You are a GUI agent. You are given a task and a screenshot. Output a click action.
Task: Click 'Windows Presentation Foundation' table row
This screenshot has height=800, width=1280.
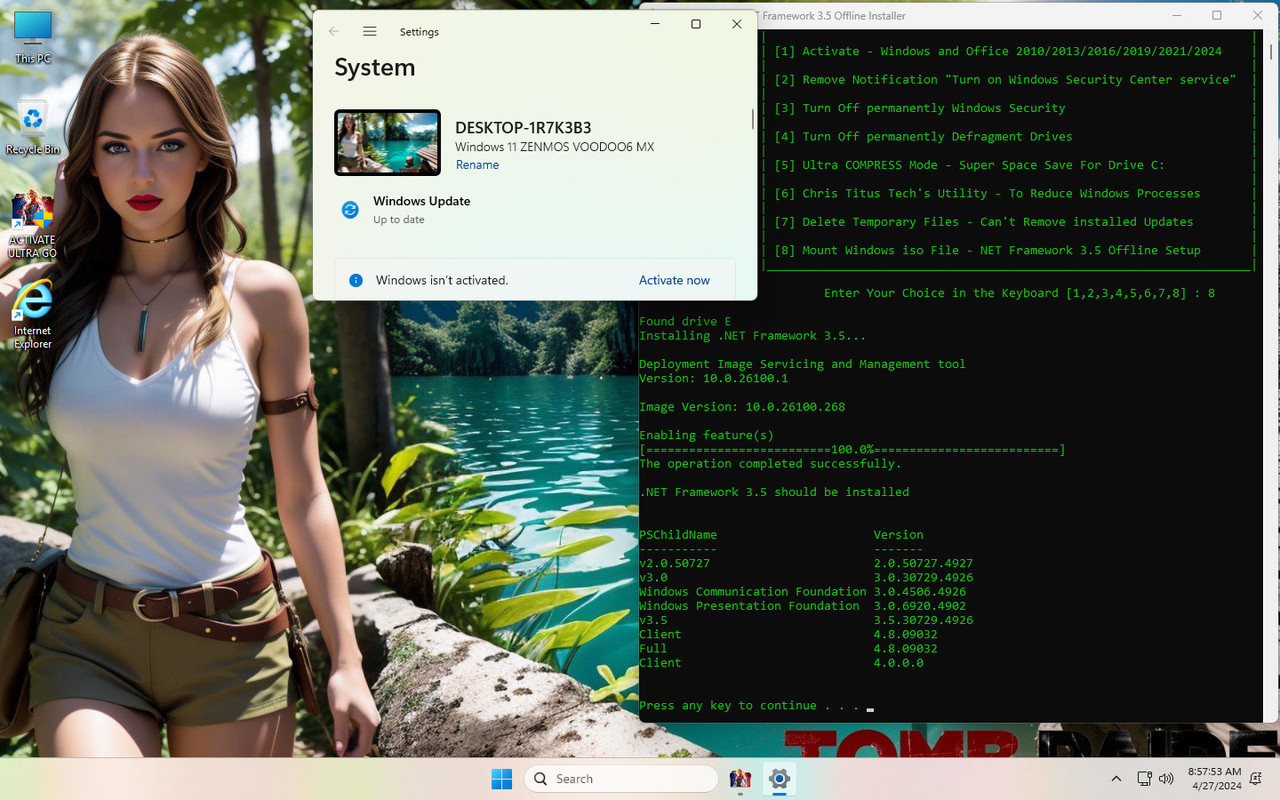click(x=802, y=606)
